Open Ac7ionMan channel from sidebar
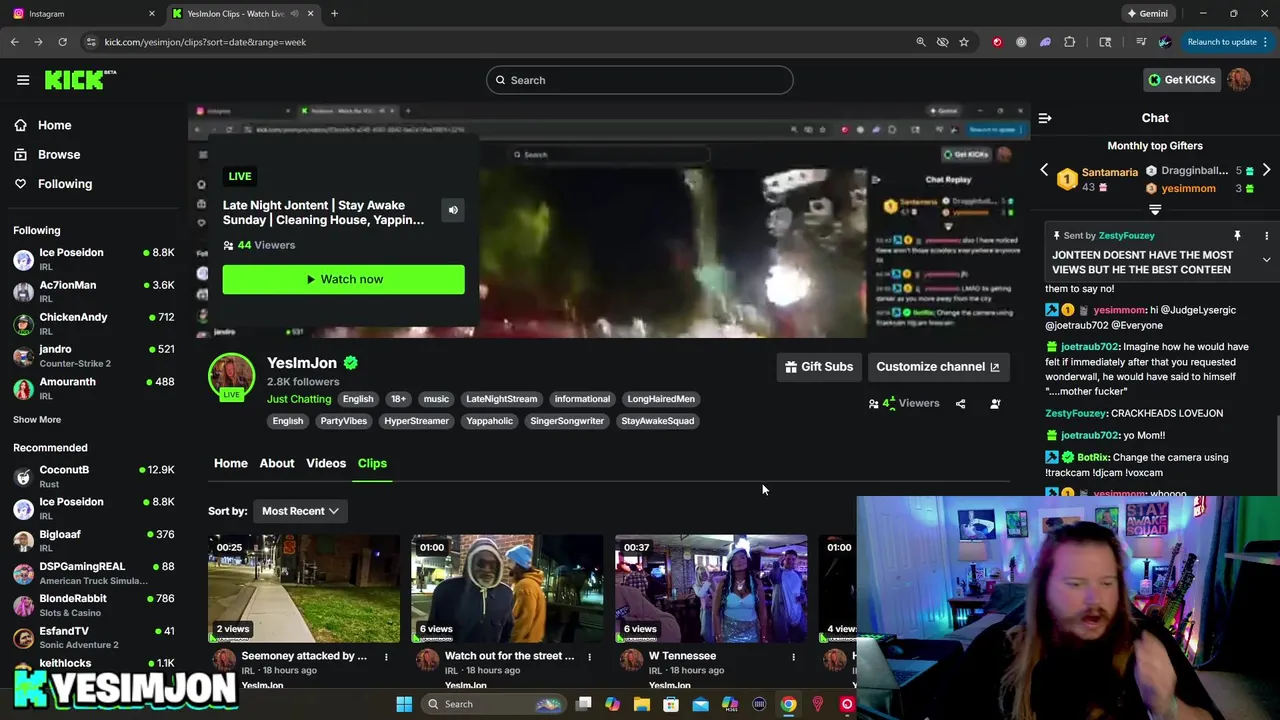 pos(94,292)
